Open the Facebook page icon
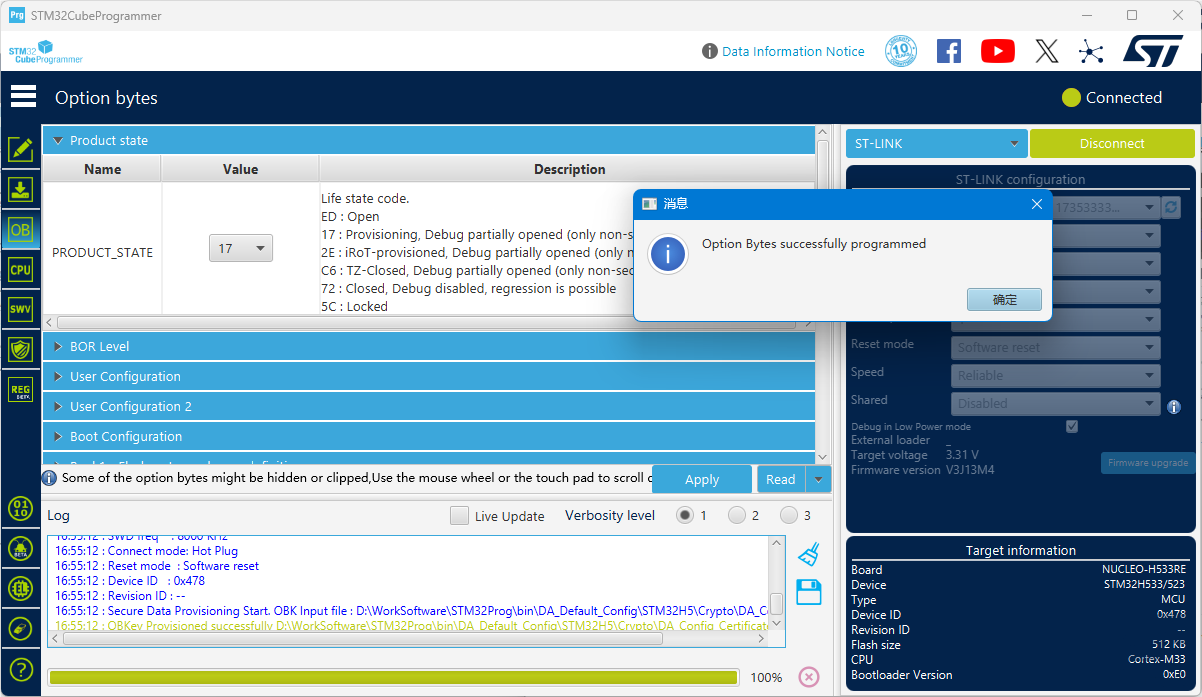The width and height of the screenshot is (1202, 697). click(948, 51)
